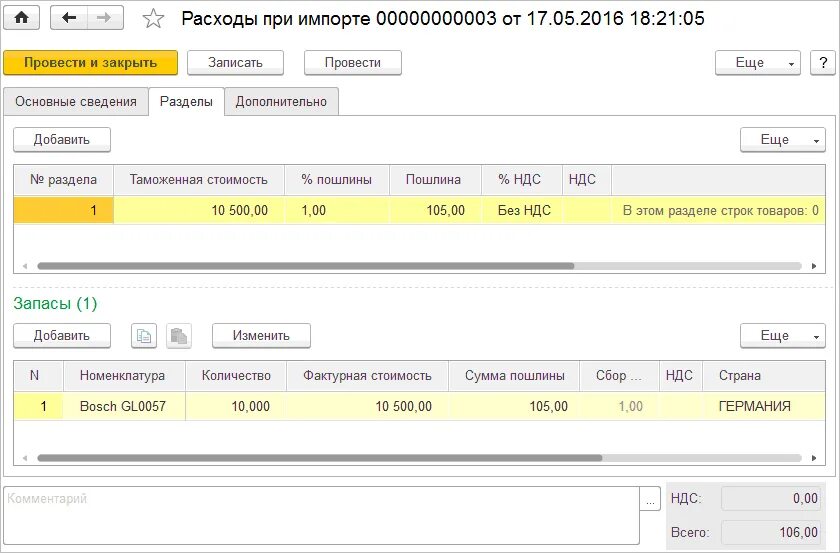Click Сбор column header
Screen dimensions: 840x553
(x=619, y=376)
